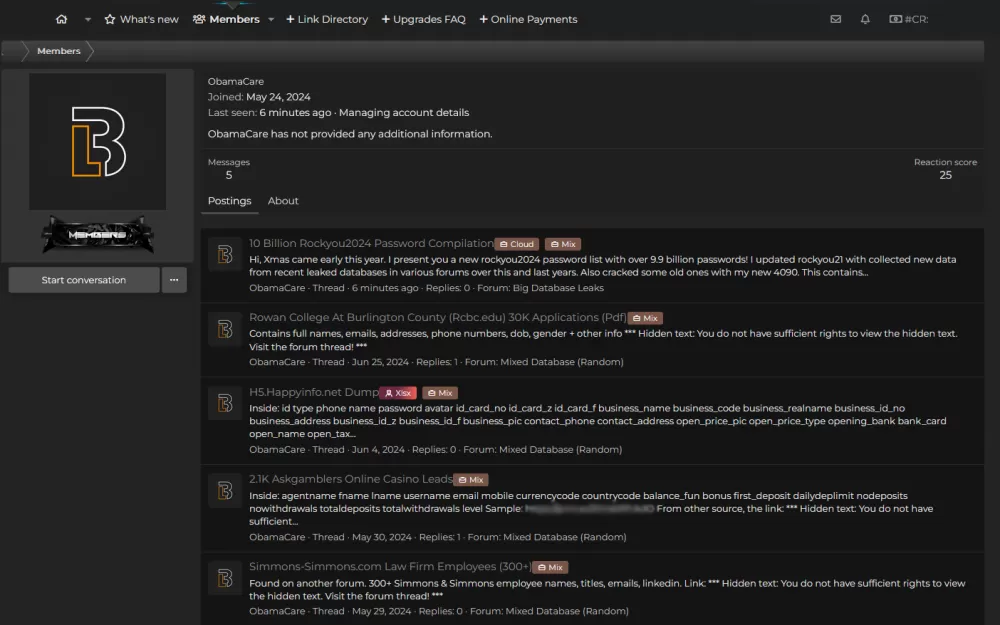
Task: Click avatar beside Simmons-Simmons Law Firm post
Action: [224, 578]
